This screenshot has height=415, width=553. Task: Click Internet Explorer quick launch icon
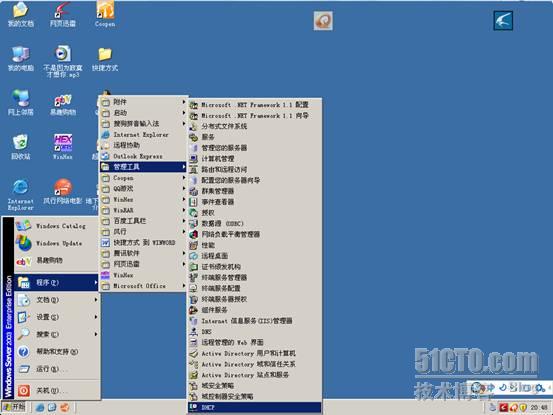[x=40, y=408]
